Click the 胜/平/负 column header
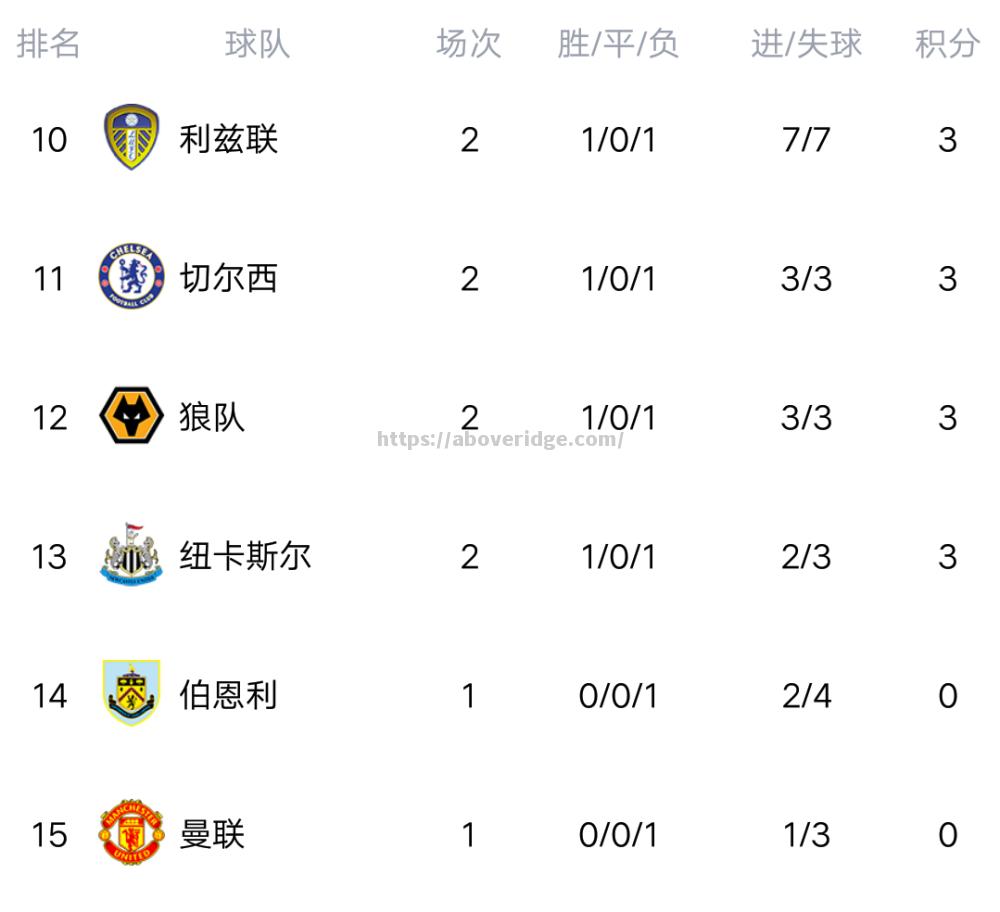 (x=617, y=44)
